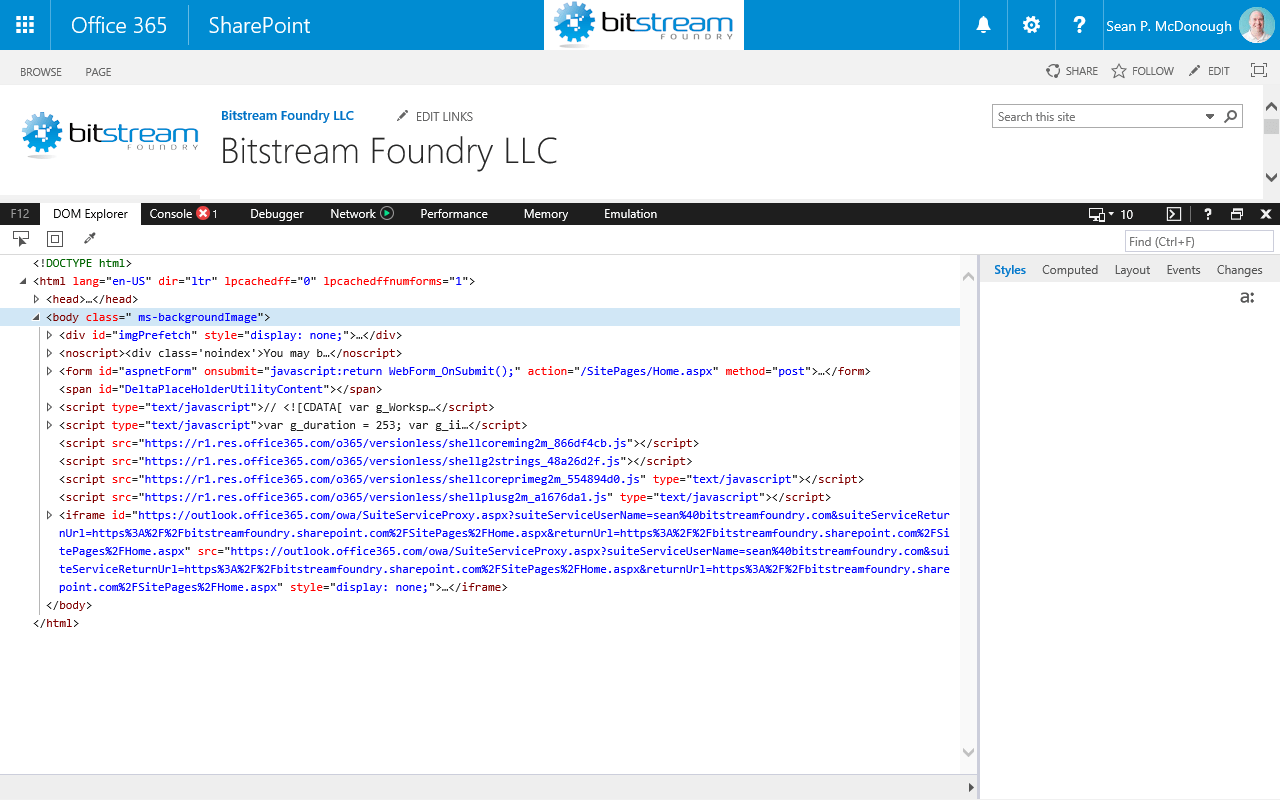
Task: Switch to the Events pane tab
Action: (x=1183, y=270)
